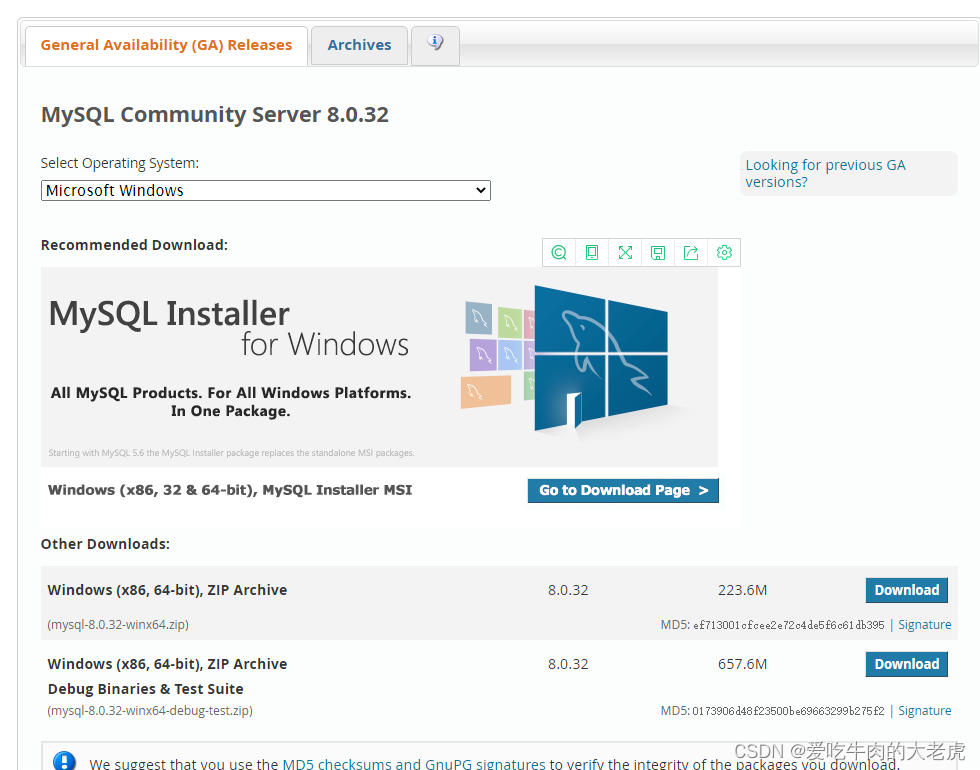Switch to the Archives tab
Screen dimensions: 980x770
pyautogui.click(x=359, y=44)
